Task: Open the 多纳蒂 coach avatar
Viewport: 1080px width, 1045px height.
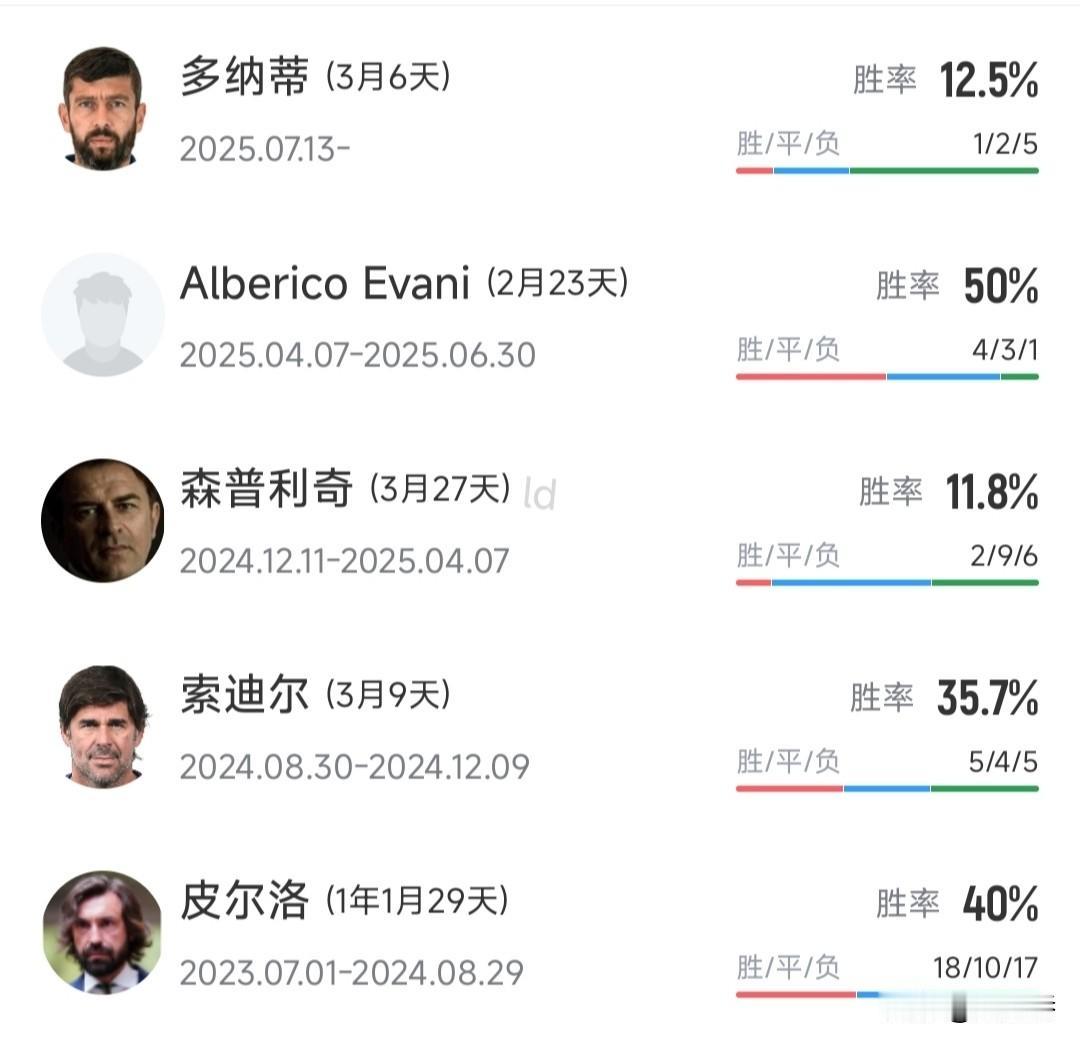Action: 103,108
